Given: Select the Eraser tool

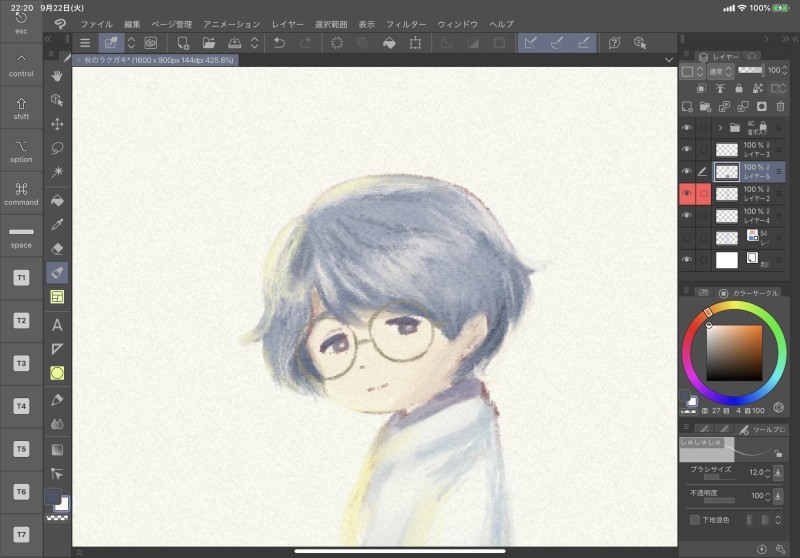Looking at the screenshot, I should [x=57, y=248].
